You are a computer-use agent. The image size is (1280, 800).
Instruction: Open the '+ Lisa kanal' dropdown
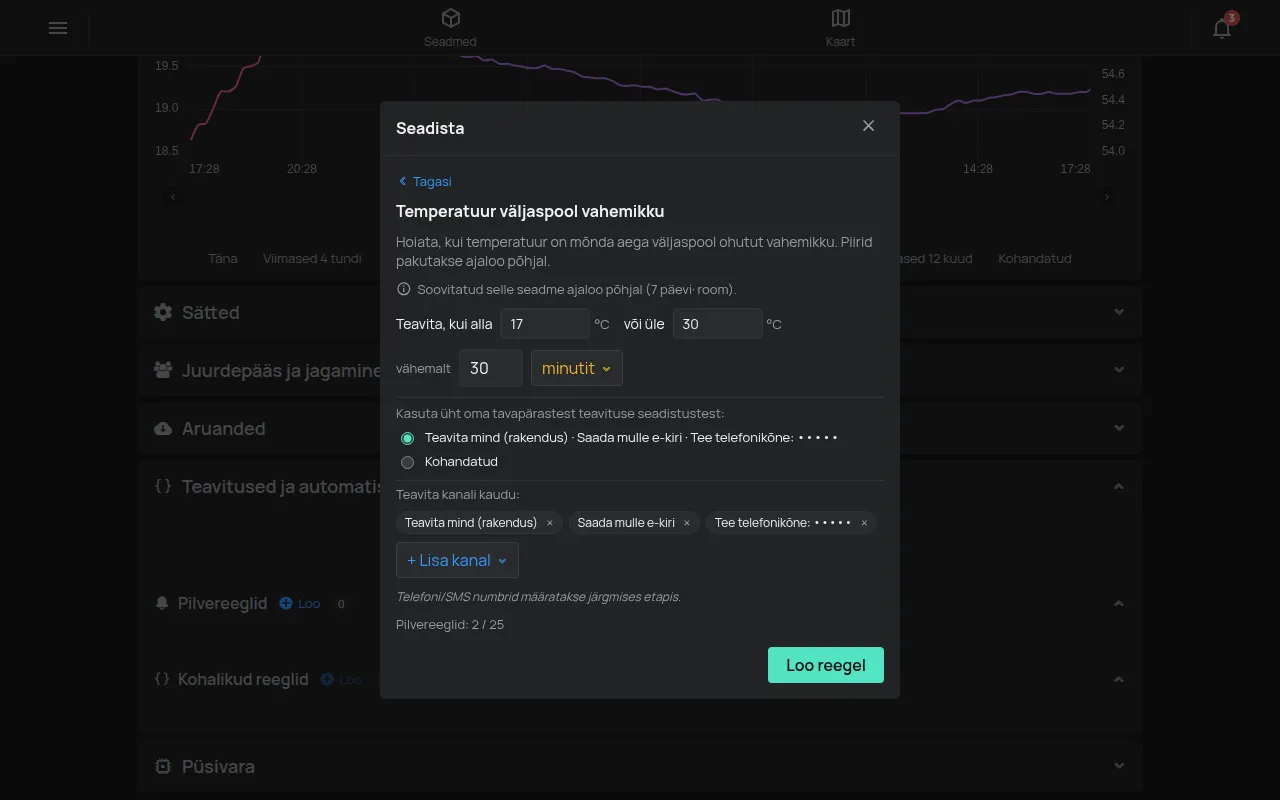coord(457,560)
